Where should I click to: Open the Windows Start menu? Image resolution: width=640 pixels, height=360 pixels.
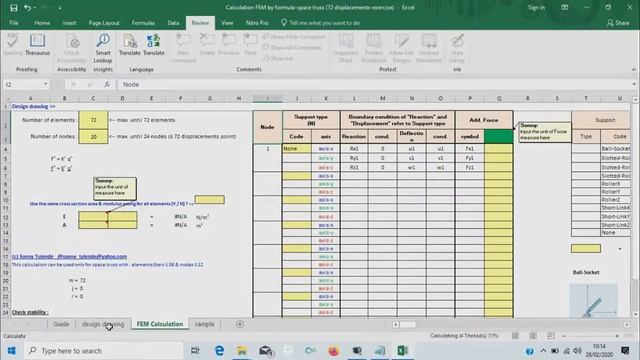(11, 351)
